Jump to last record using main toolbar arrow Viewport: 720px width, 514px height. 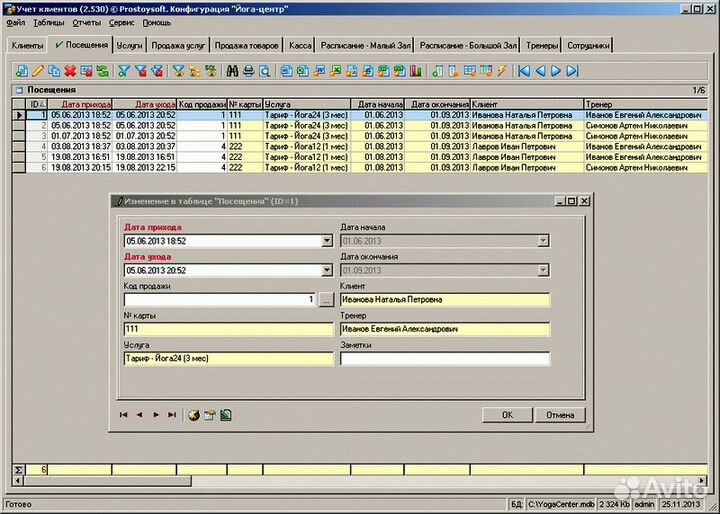pos(573,71)
